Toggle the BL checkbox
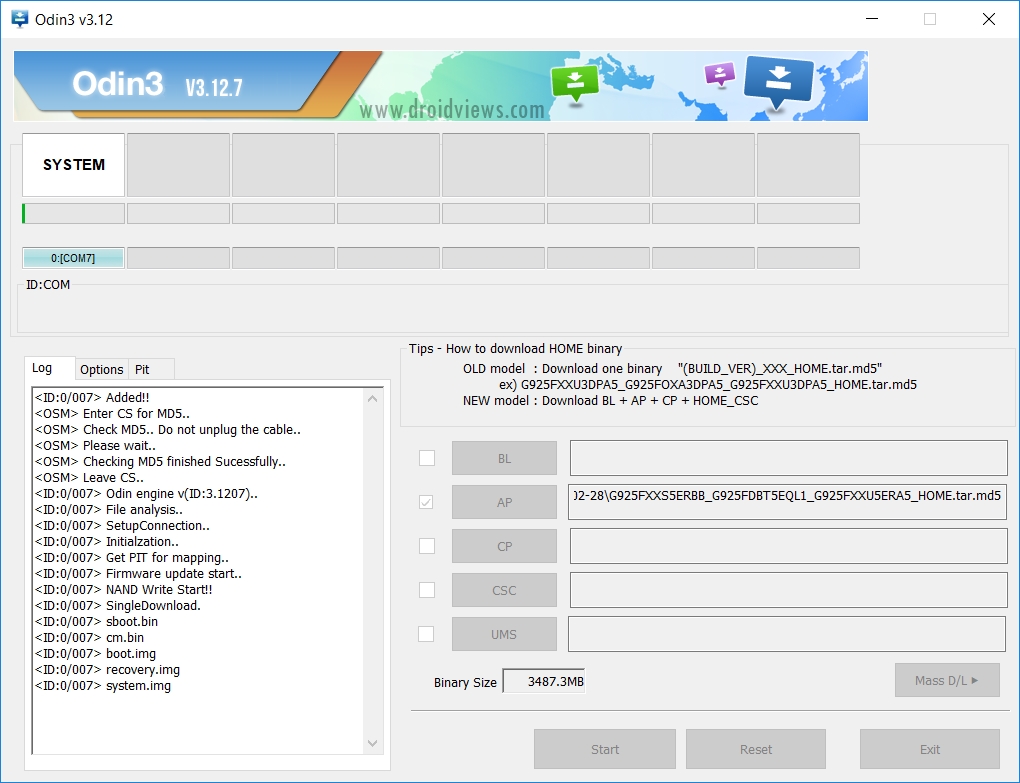This screenshot has height=783, width=1020. pos(427,458)
